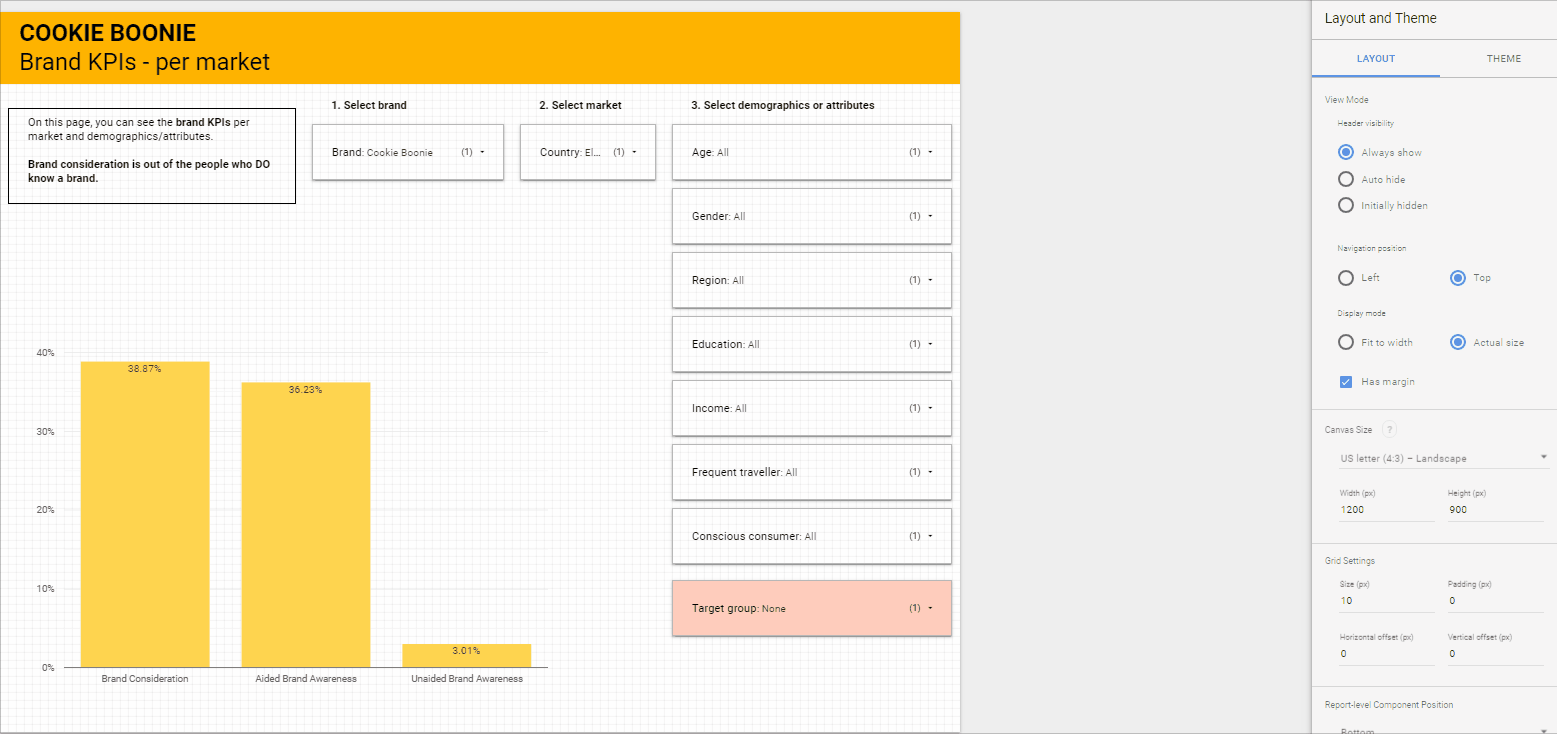
Task: Click the 1. Select brand heading
Action: (369, 105)
